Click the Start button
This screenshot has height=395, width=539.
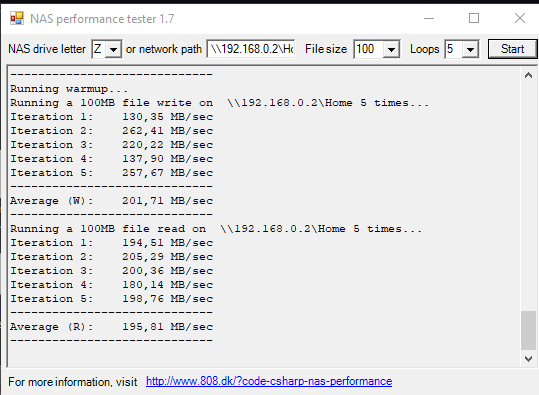(512, 49)
